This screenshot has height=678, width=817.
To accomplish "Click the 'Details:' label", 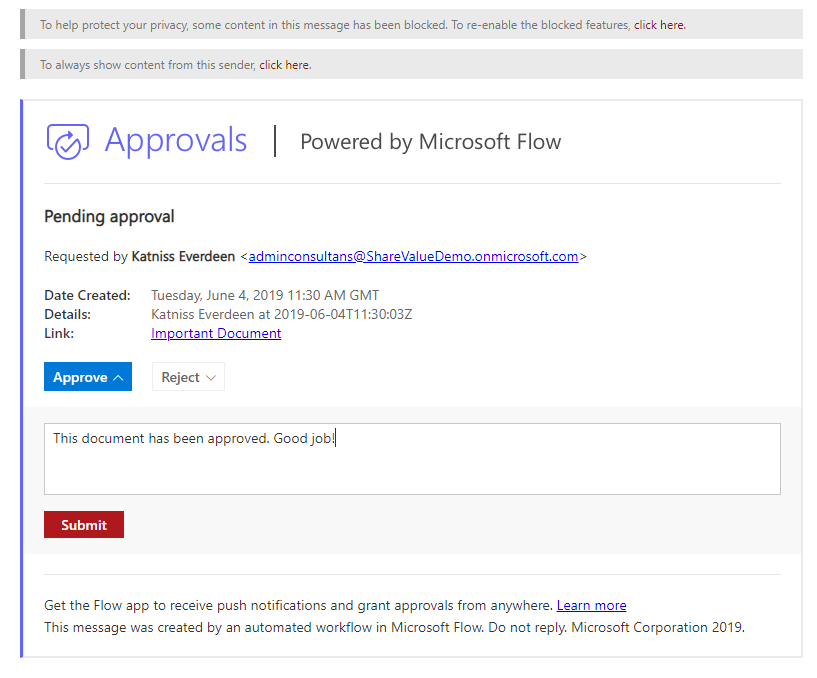I will coord(67,314).
